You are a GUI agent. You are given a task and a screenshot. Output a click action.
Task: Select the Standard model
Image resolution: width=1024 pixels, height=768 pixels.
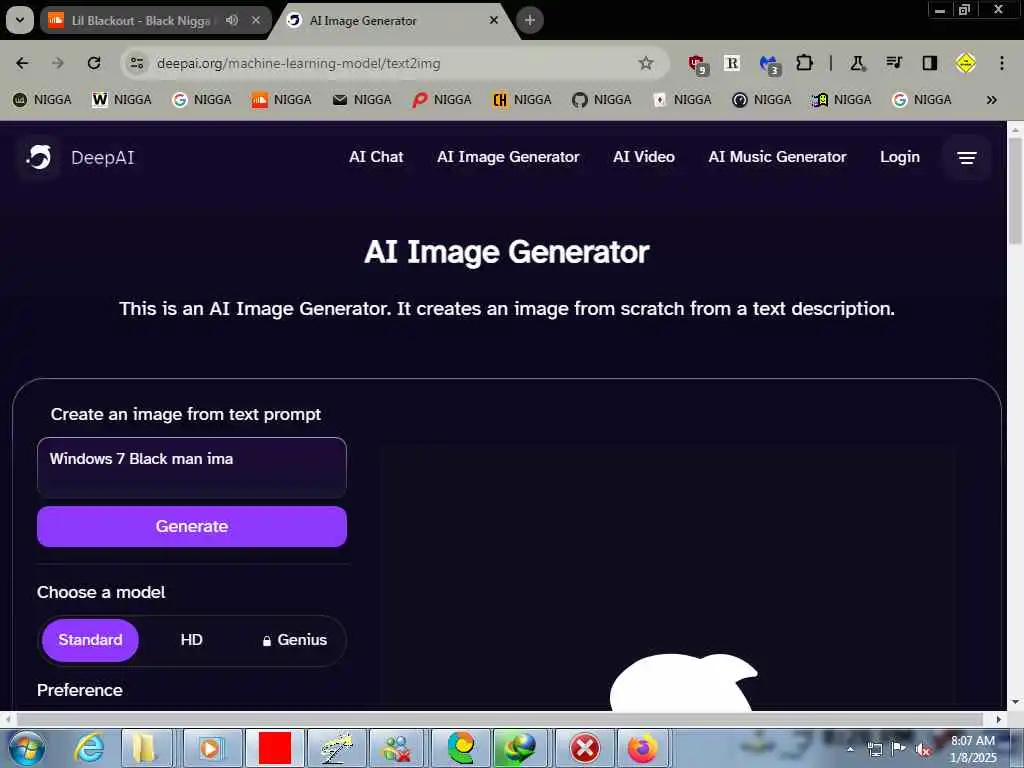[x=90, y=640]
